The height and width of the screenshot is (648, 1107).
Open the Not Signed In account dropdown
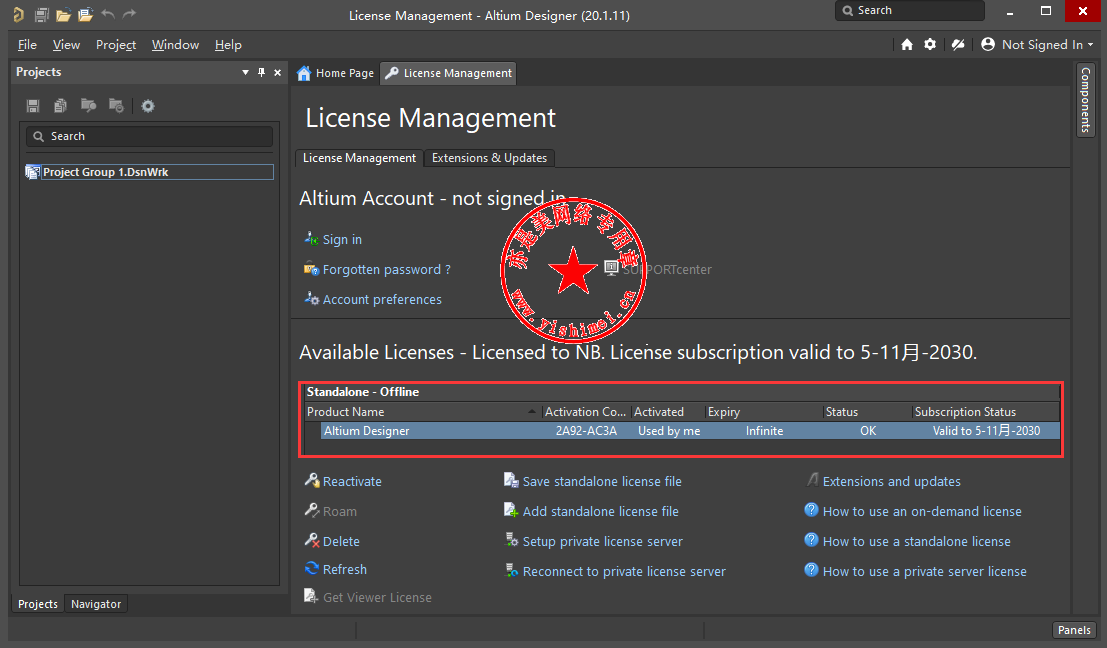[x=1037, y=44]
